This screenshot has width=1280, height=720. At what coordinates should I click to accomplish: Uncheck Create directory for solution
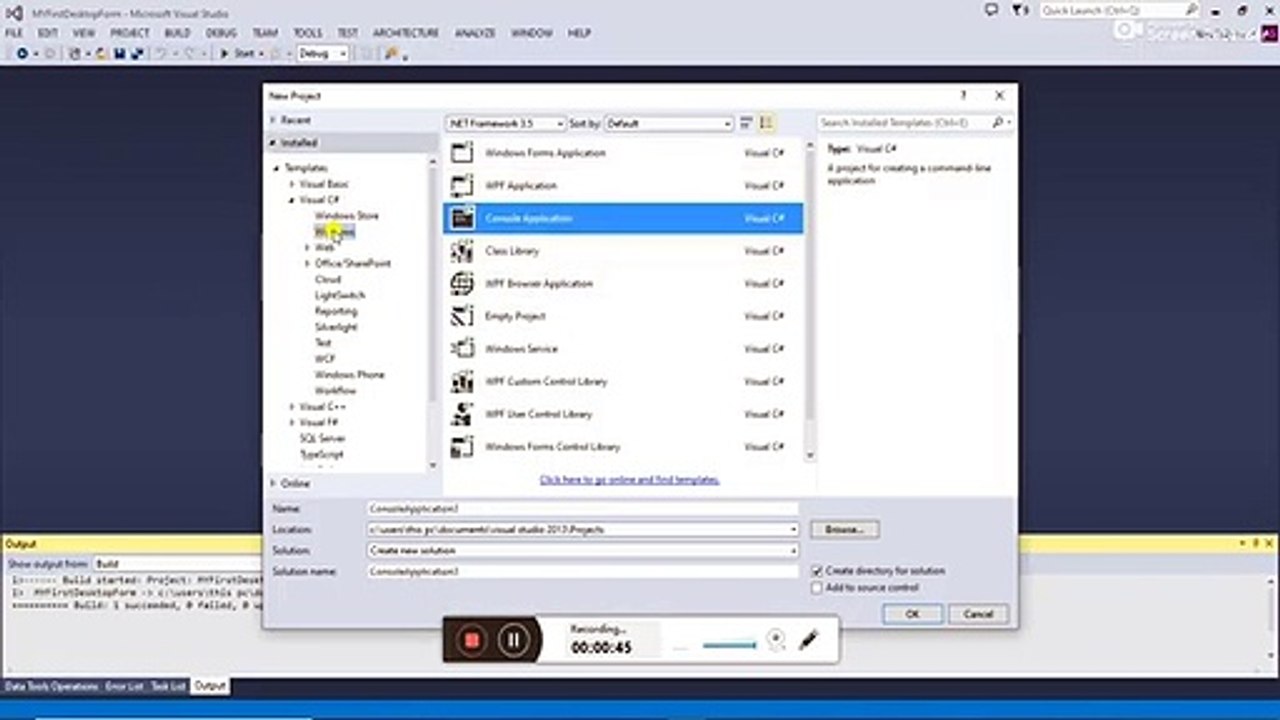[x=818, y=571]
